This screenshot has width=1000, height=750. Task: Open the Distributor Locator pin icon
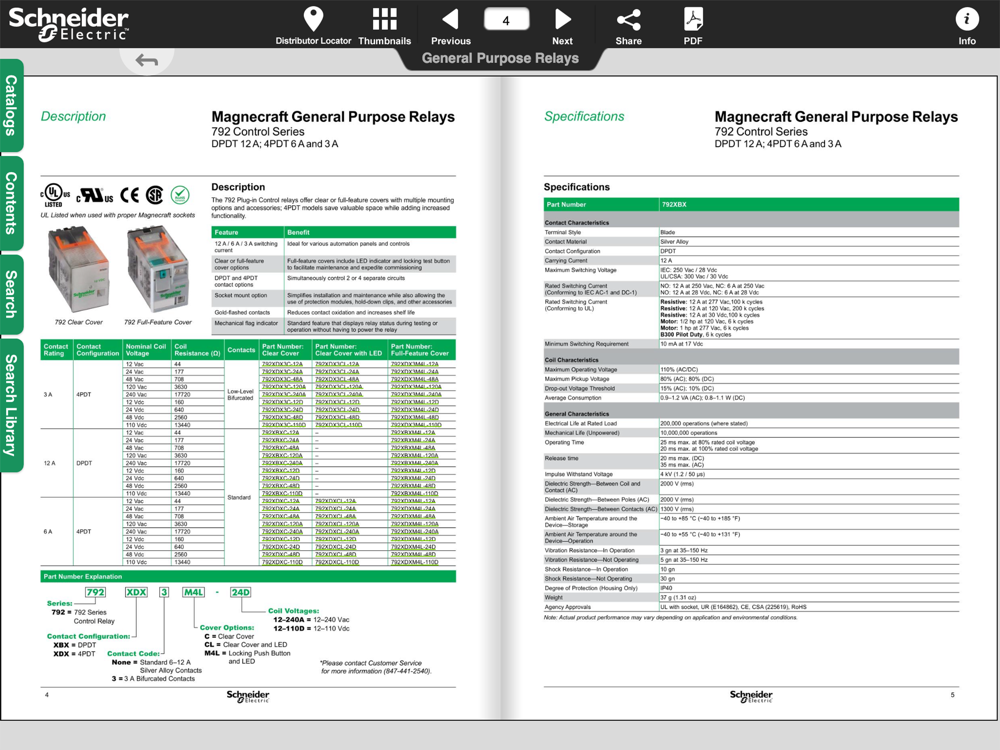click(x=313, y=19)
